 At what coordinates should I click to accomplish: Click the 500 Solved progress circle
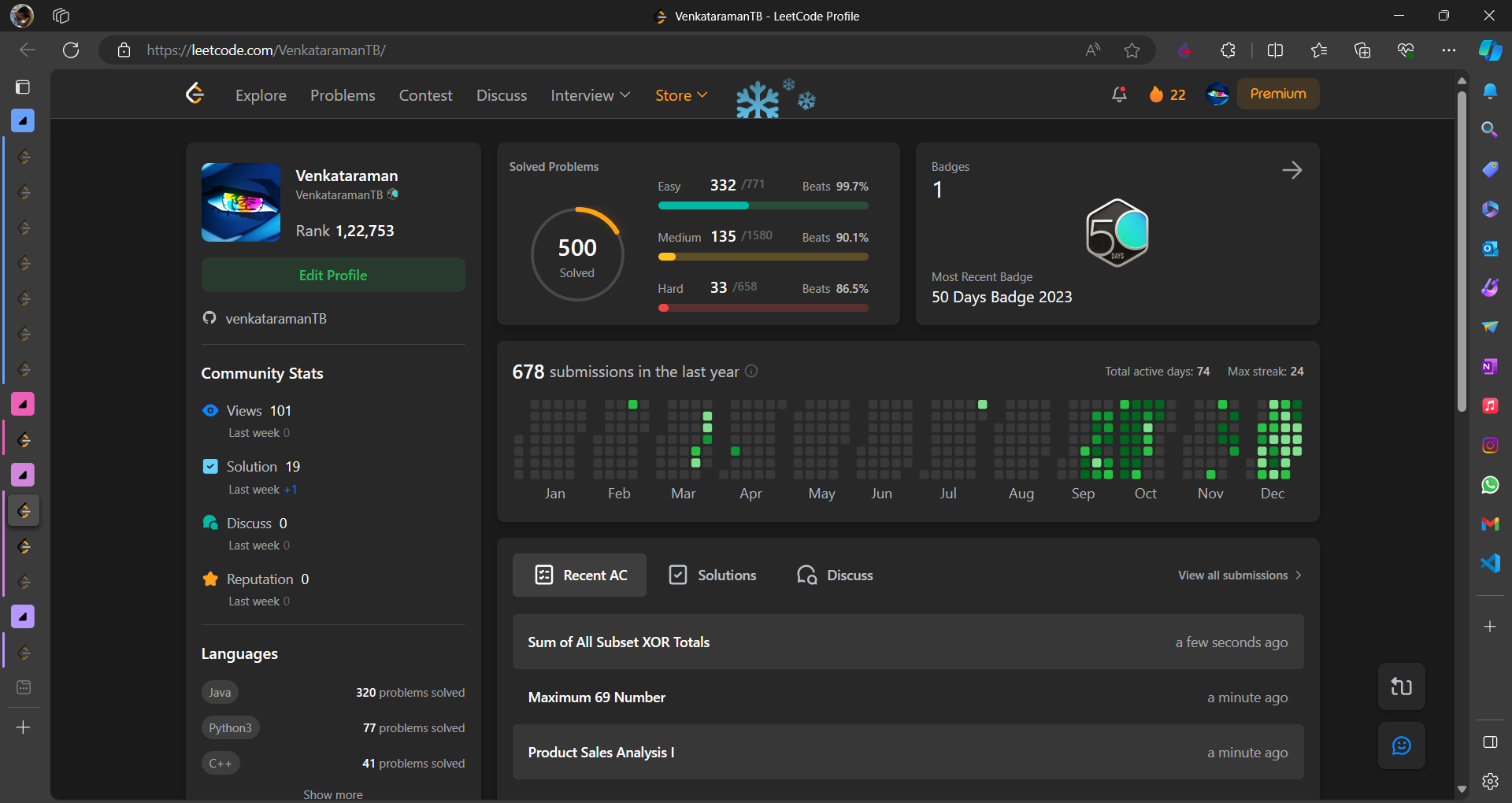(577, 253)
